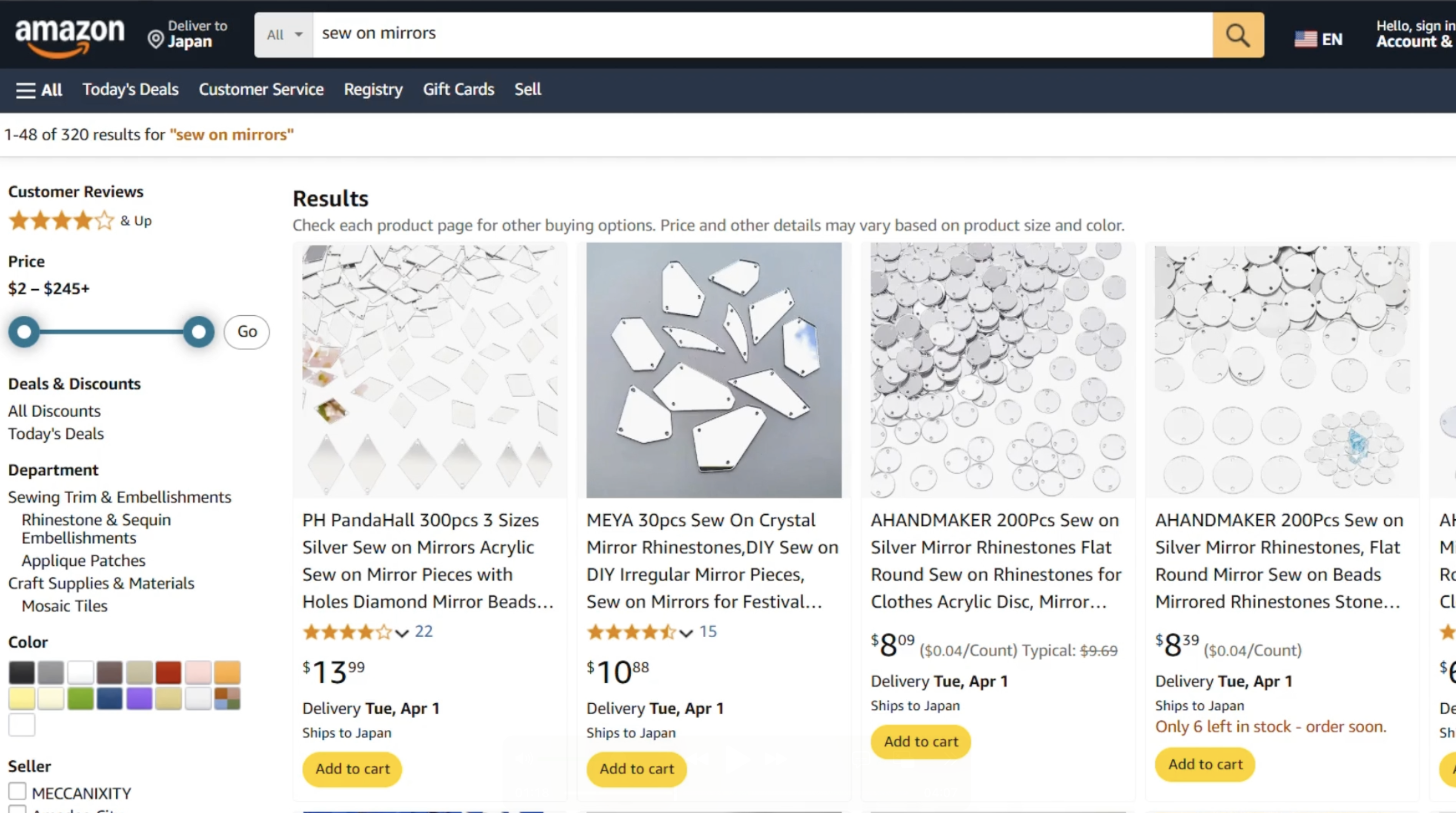Open Rhinestone & Sequin Embellishments department
The height and width of the screenshot is (813, 1456).
tap(96, 529)
